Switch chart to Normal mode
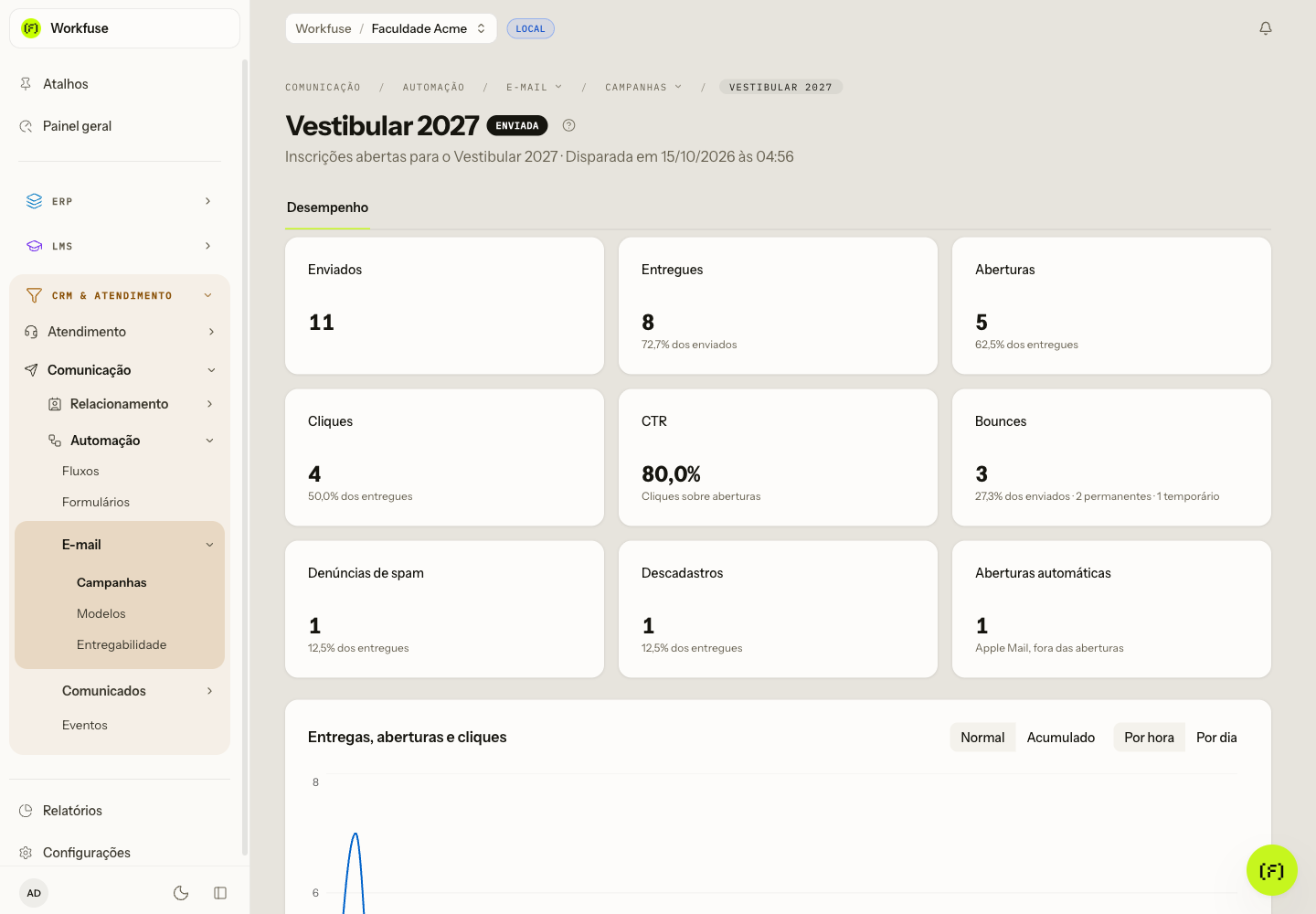 coord(982,738)
